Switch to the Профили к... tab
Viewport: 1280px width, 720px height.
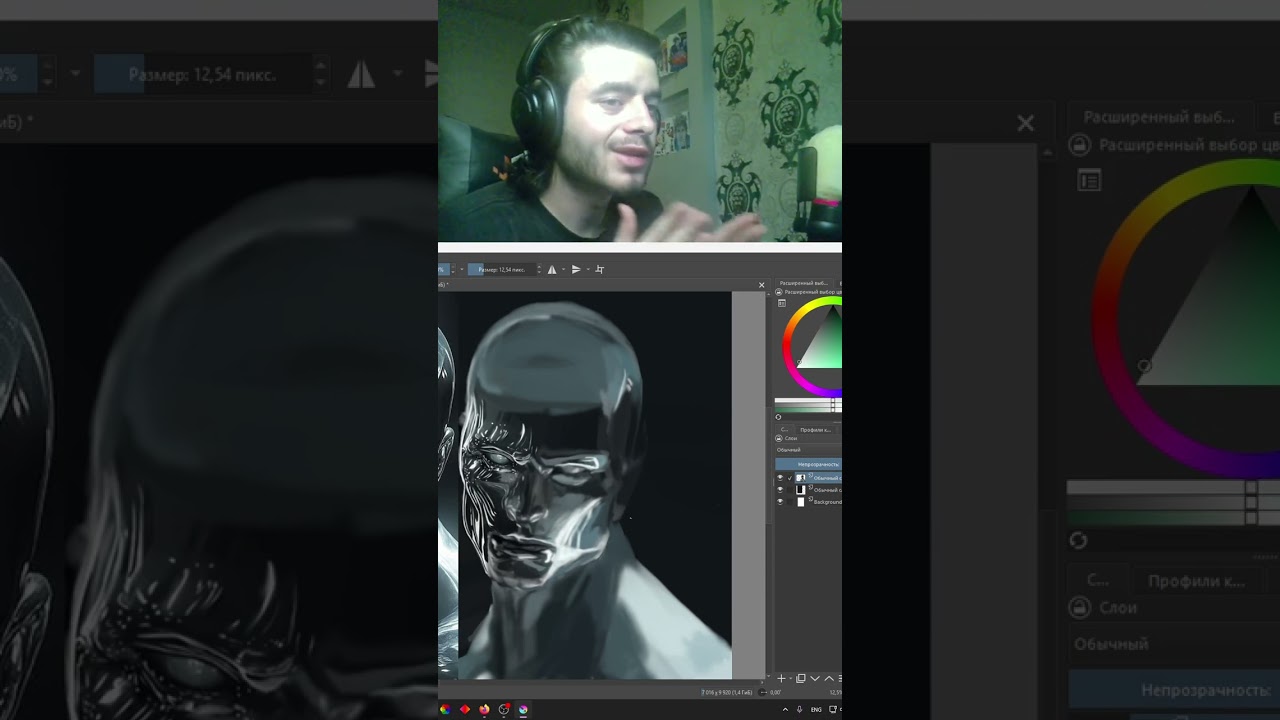(815, 430)
